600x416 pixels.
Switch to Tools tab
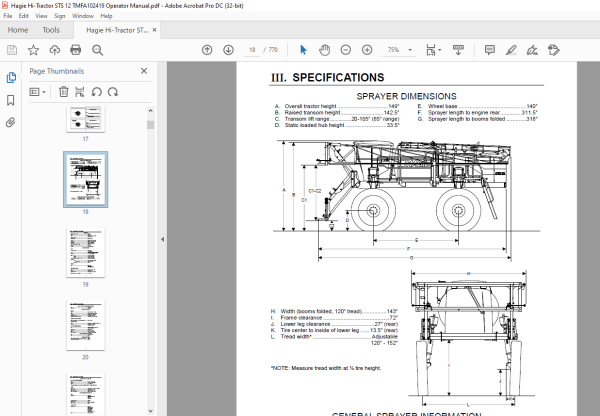tap(51, 30)
